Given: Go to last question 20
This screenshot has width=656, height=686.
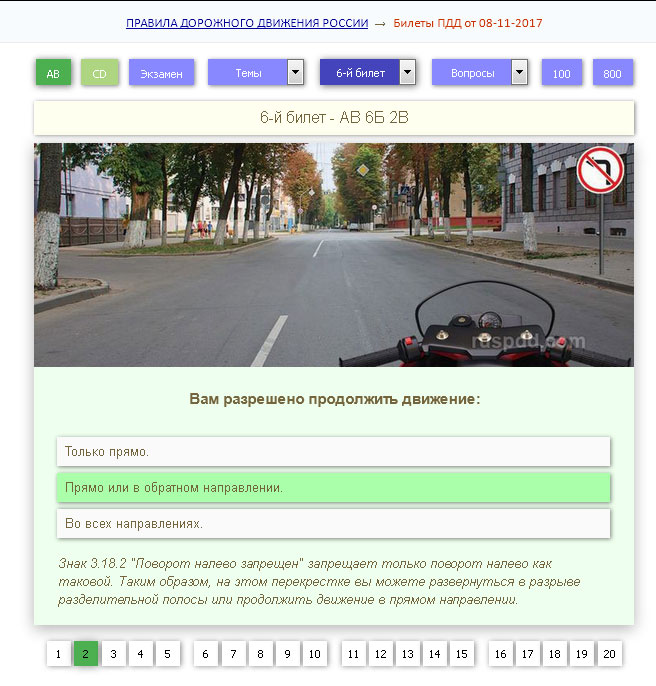Looking at the screenshot, I should 609,654.
